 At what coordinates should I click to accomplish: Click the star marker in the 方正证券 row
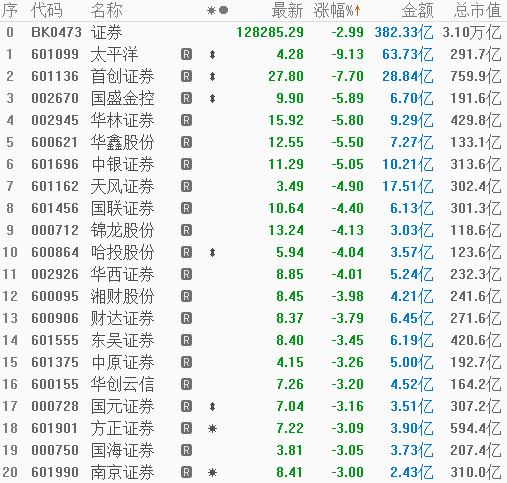(212, 428)
